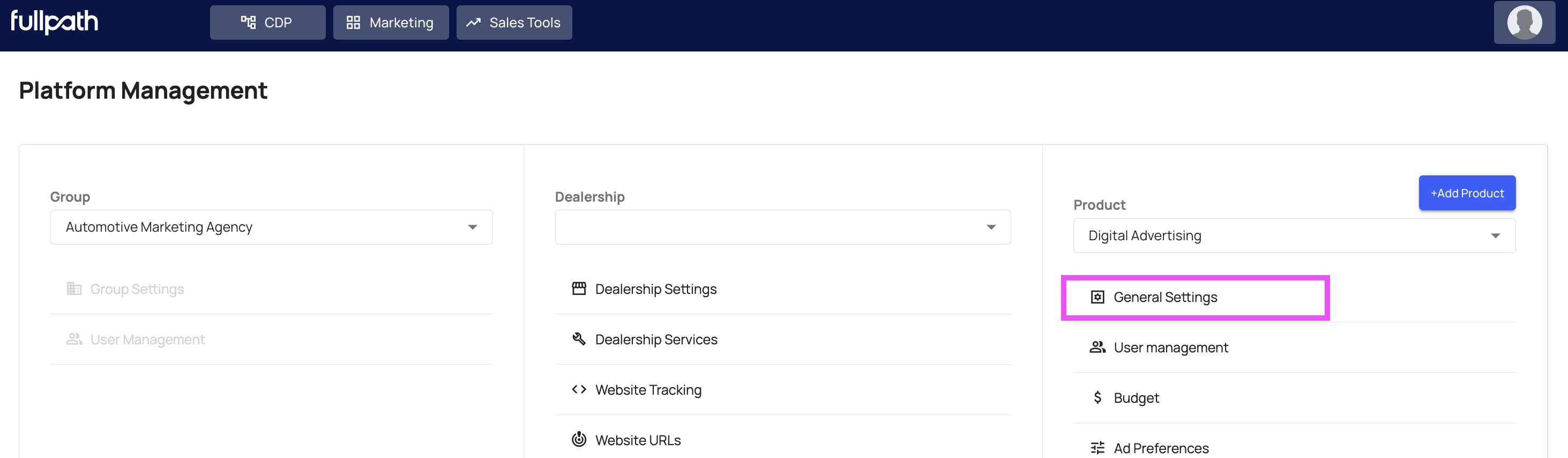The image size is (1568, 458).
Task: Expand the Group dropdown
Action: click(x=472, y=227)
